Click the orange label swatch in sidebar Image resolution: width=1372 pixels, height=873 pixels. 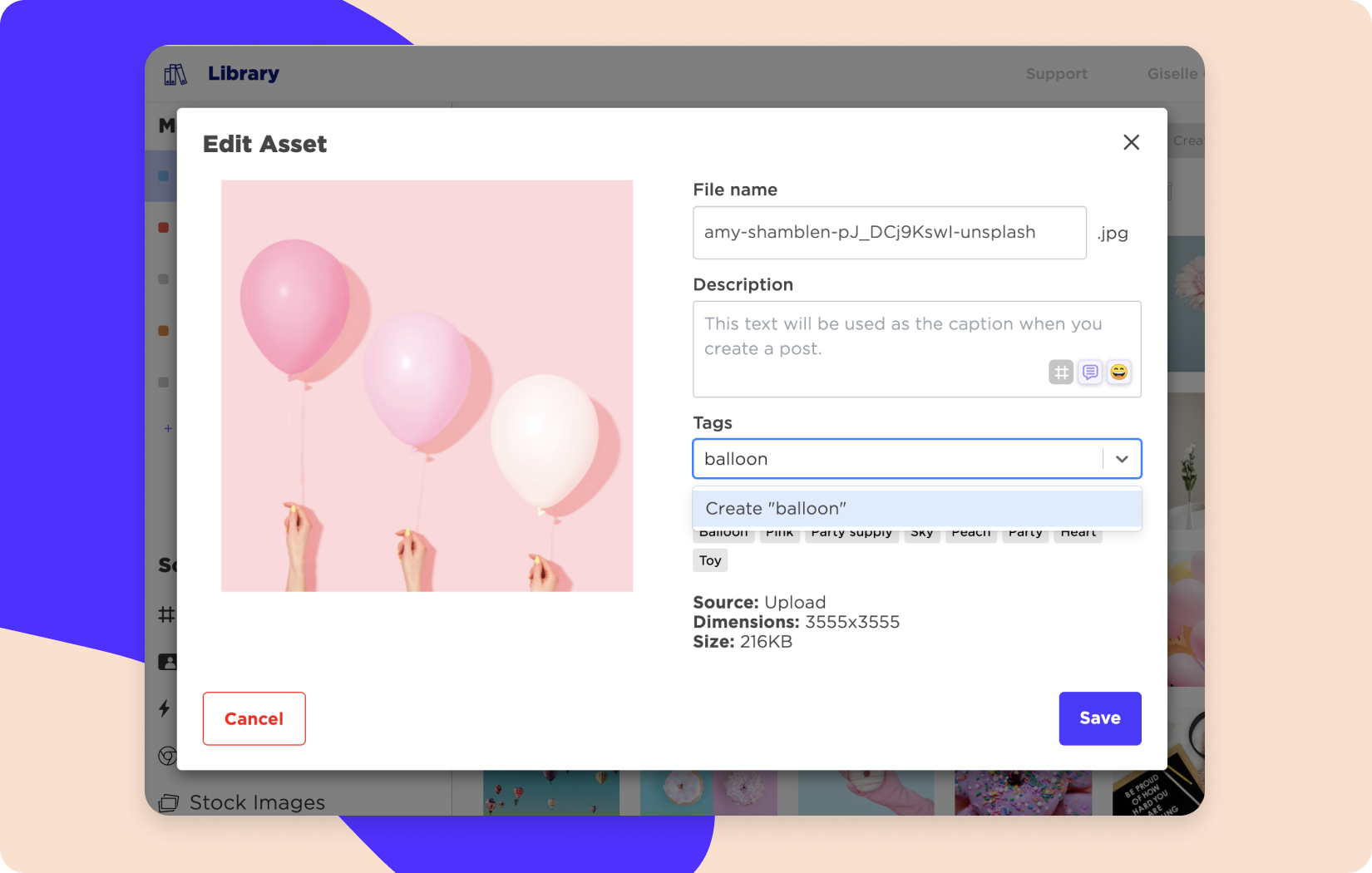pyautogui.click(x=164, y=331)
